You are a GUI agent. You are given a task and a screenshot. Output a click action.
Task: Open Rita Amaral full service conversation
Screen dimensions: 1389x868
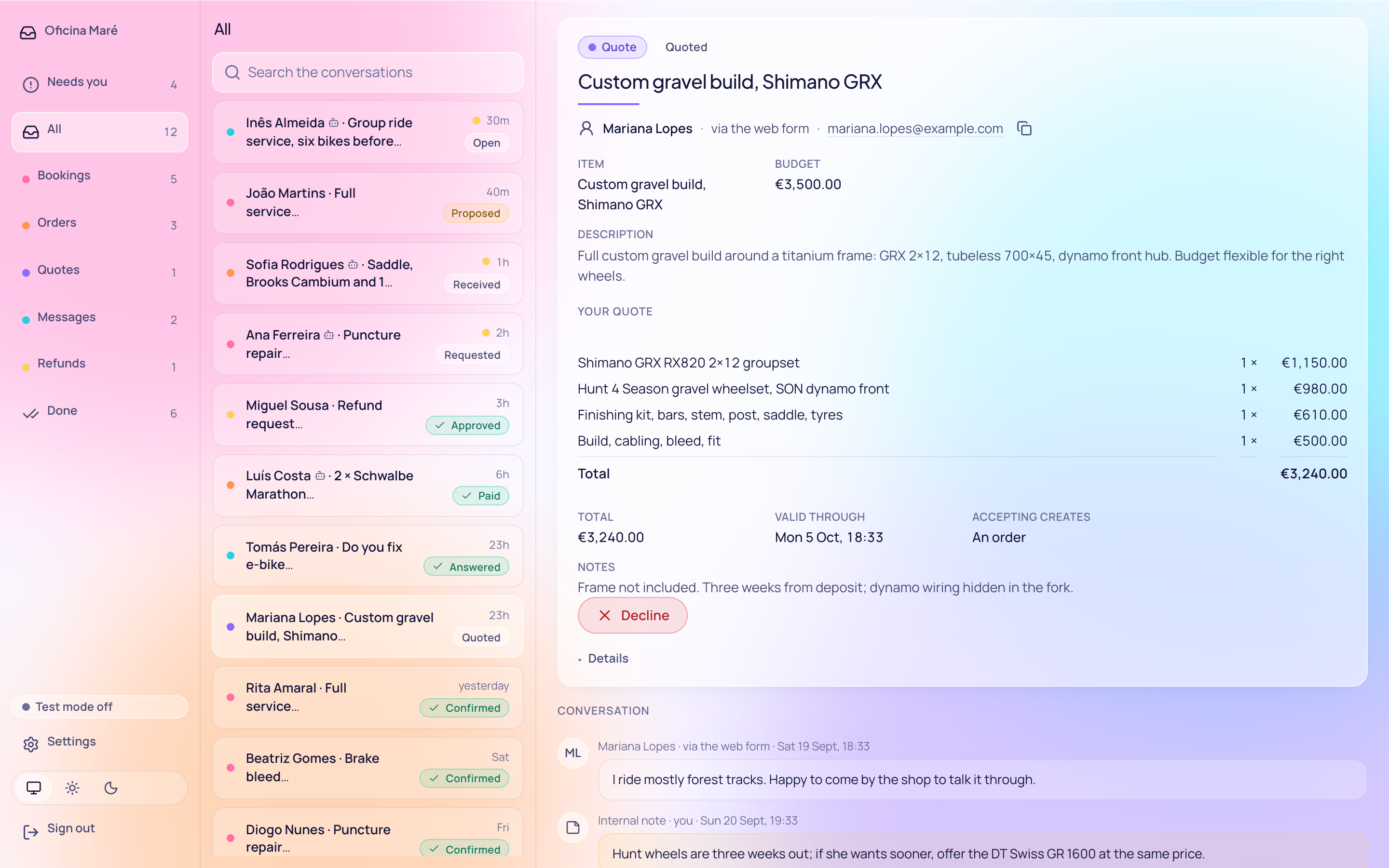(368, 697)
